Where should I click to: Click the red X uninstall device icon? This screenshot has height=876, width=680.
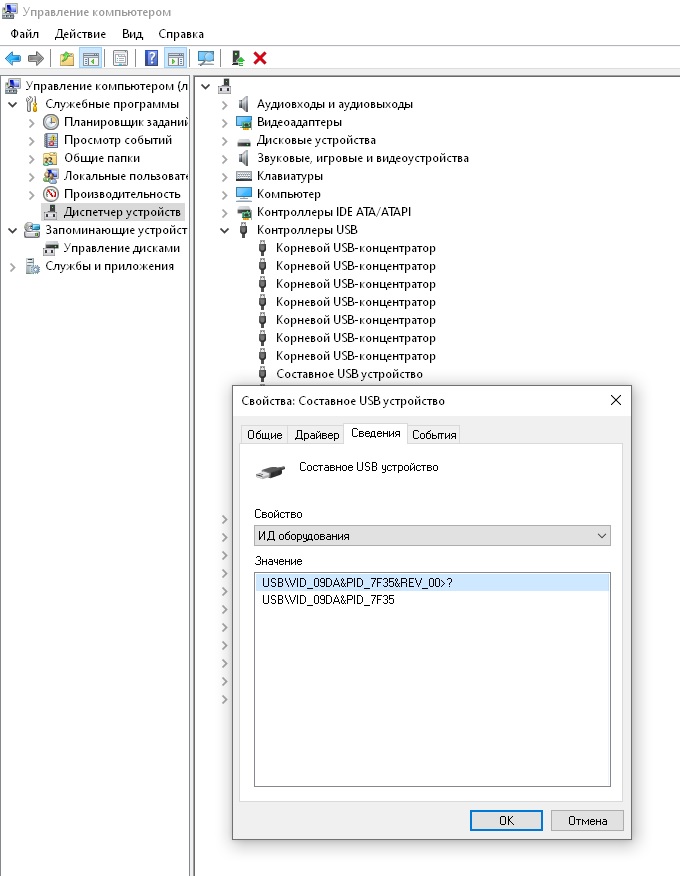tap(260, 58)
